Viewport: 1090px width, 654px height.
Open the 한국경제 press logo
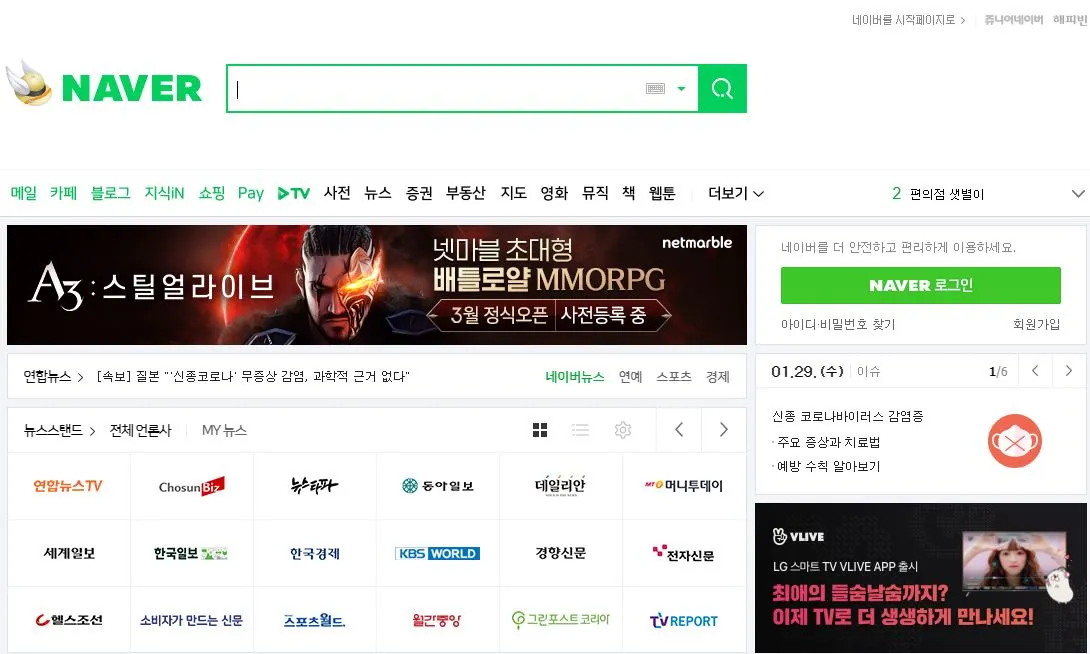click(315, 553)
